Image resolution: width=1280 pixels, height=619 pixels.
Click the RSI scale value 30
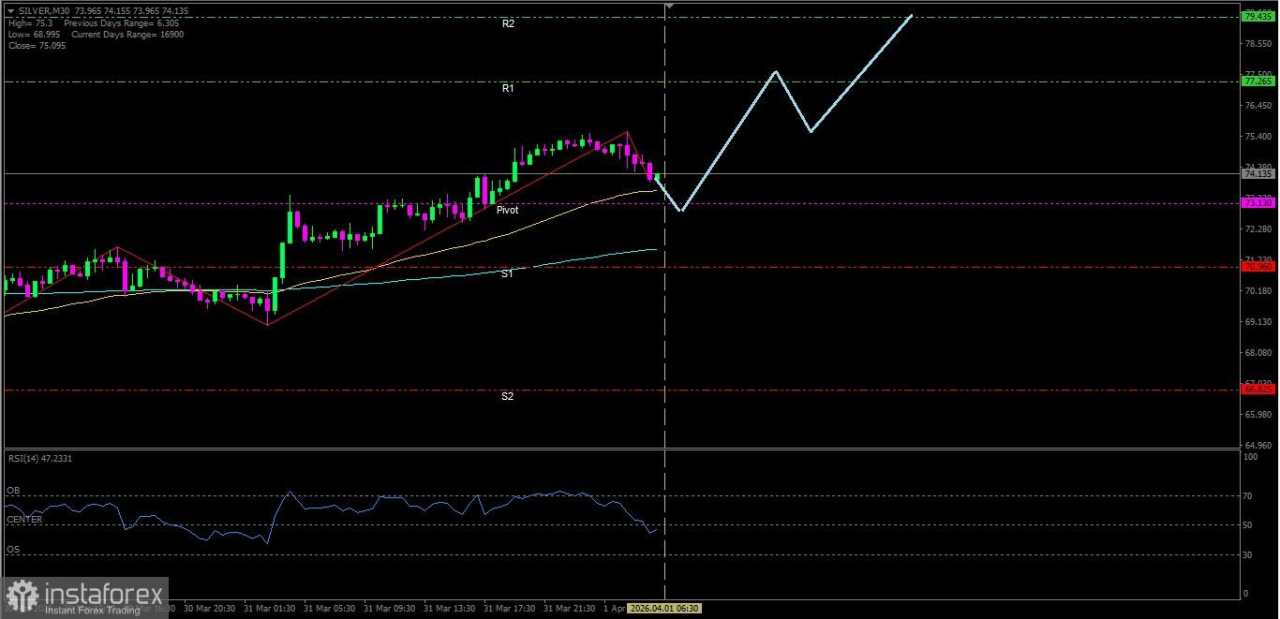pyautogui.click(x=1248, y=554)
